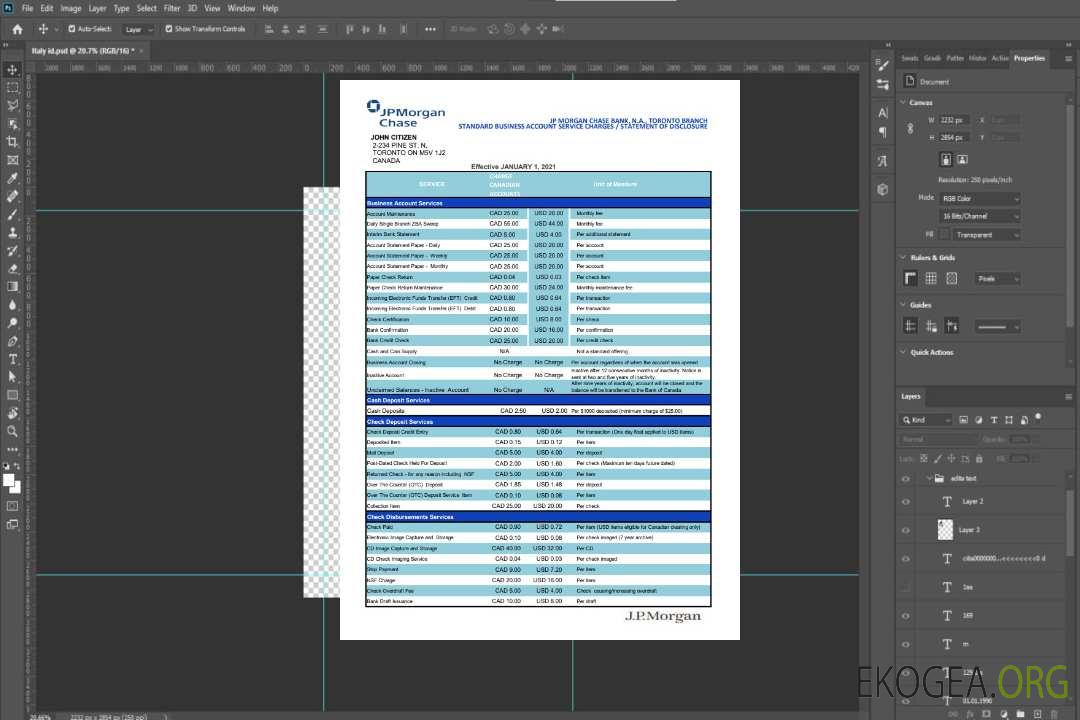Image resolution: width=1080 pixels, height=720 pixels.
Task: Toggle the grid icon under Rulers & Grids
Action: tap(931, 278)
